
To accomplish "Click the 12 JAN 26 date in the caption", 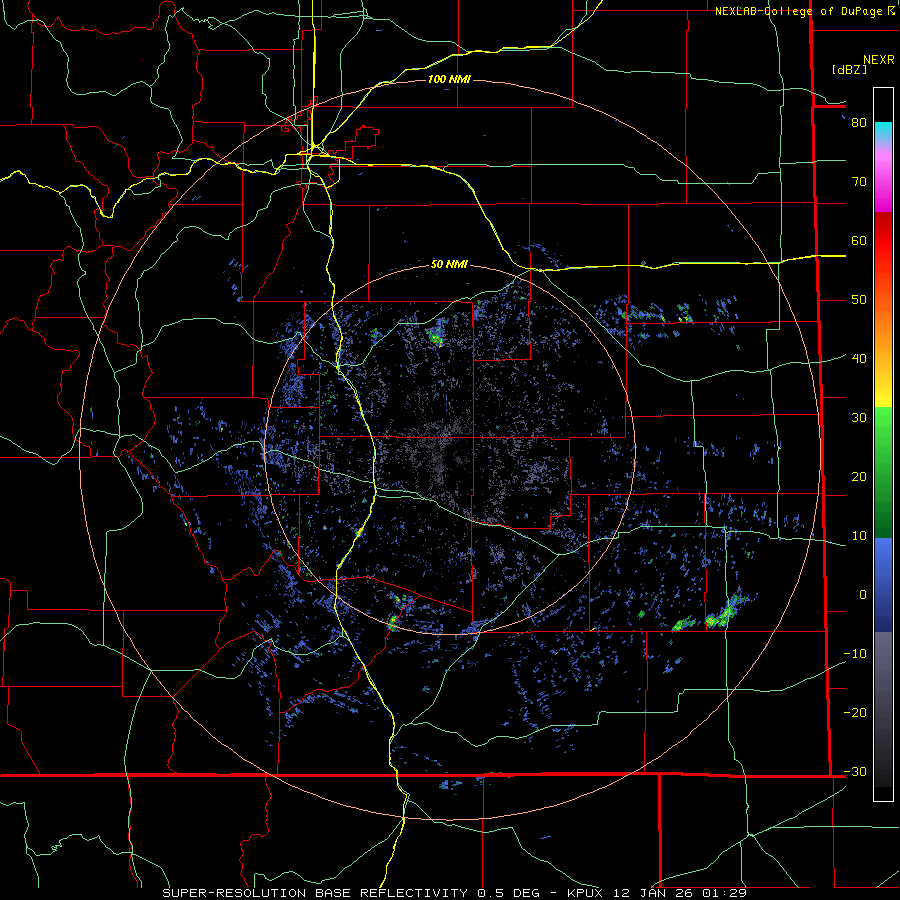I will [x=653, y=893].
